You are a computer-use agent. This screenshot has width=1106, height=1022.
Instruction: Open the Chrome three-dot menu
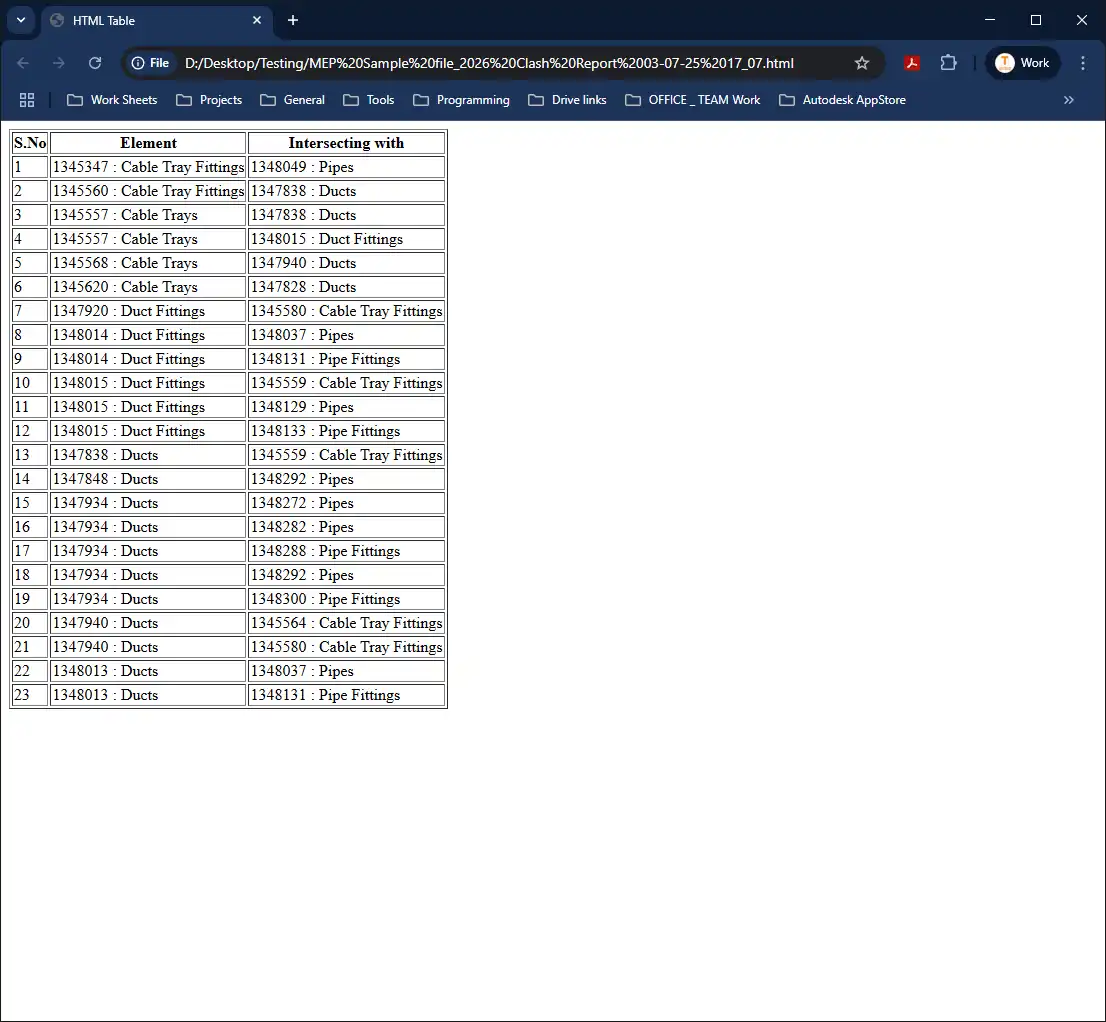1083,63
